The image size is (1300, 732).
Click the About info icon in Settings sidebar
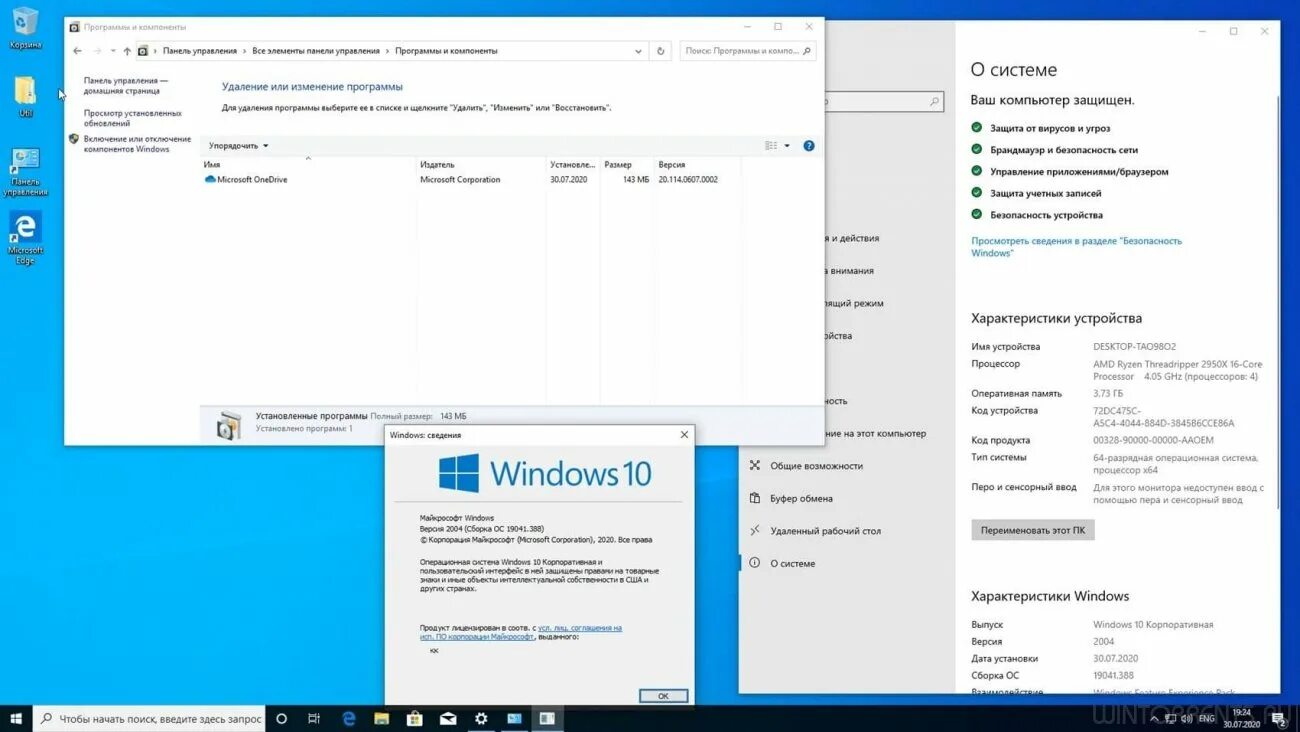click(755, 563)
